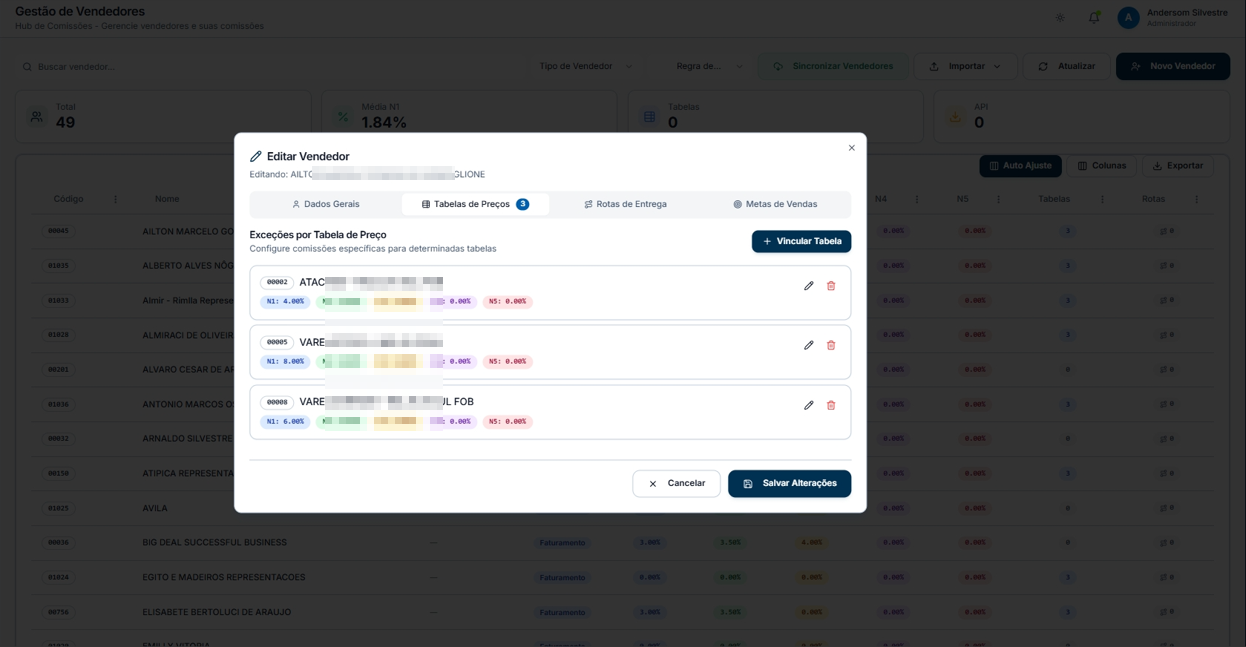Open the notifications bell

coord(1094,18)
